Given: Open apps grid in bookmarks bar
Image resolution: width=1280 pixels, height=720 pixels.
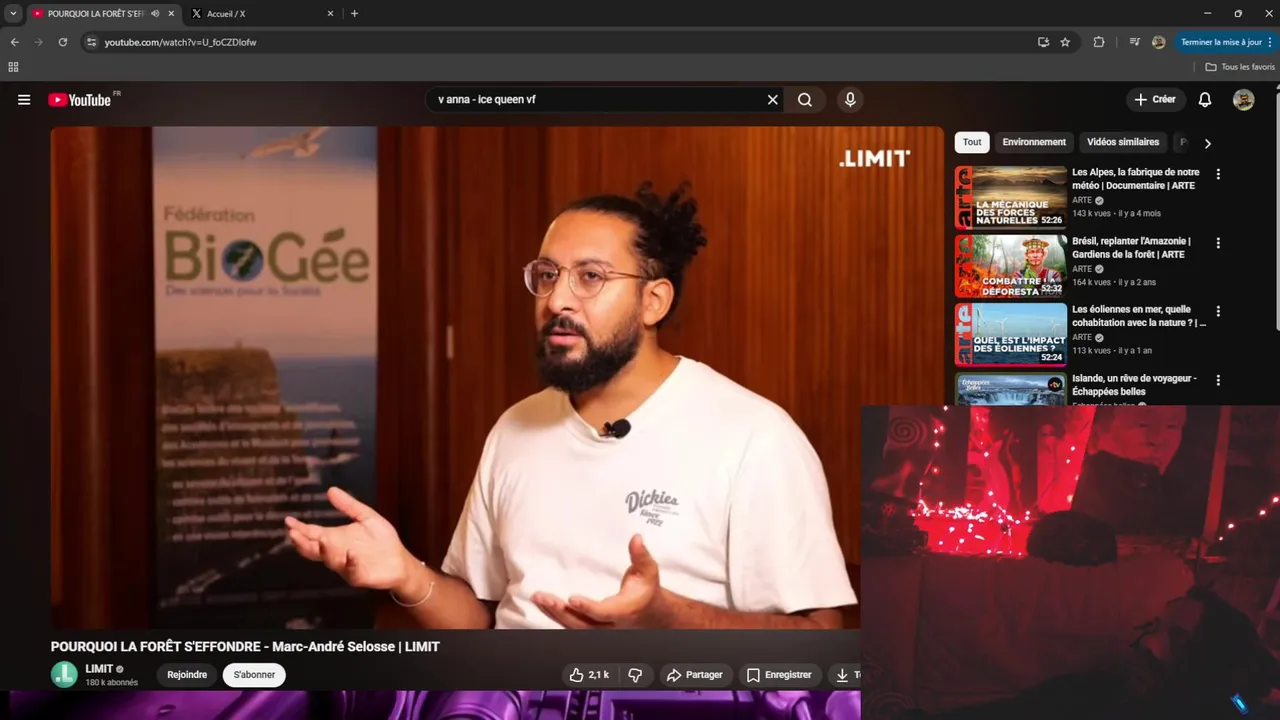Looking at the screenshot, I should [x=13, y=67].
